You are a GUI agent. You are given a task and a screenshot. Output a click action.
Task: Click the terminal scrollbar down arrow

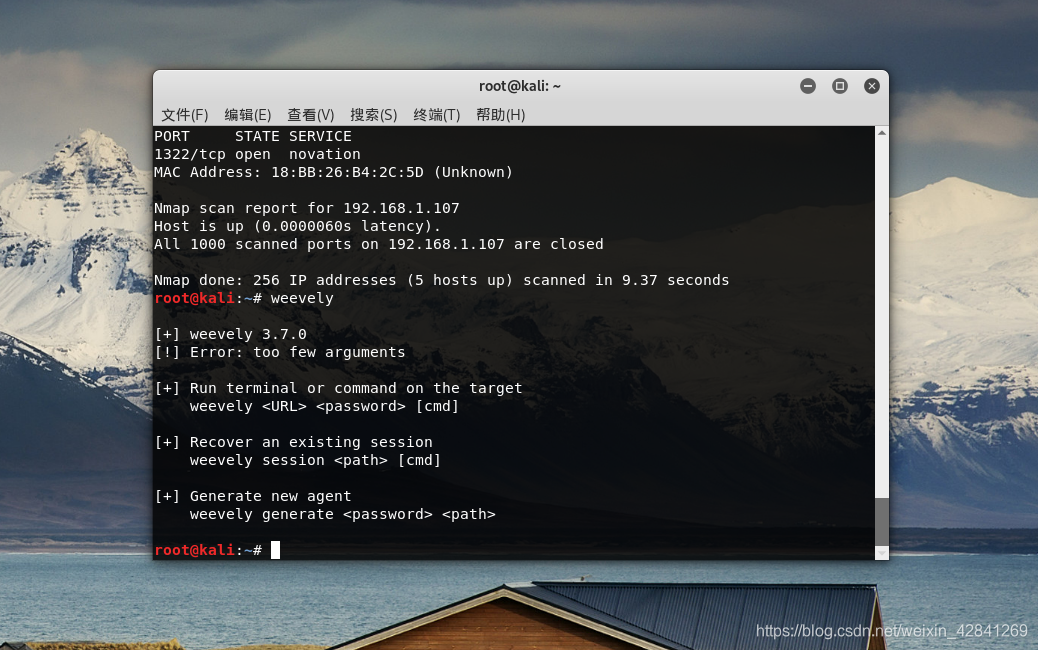(882, 553)
